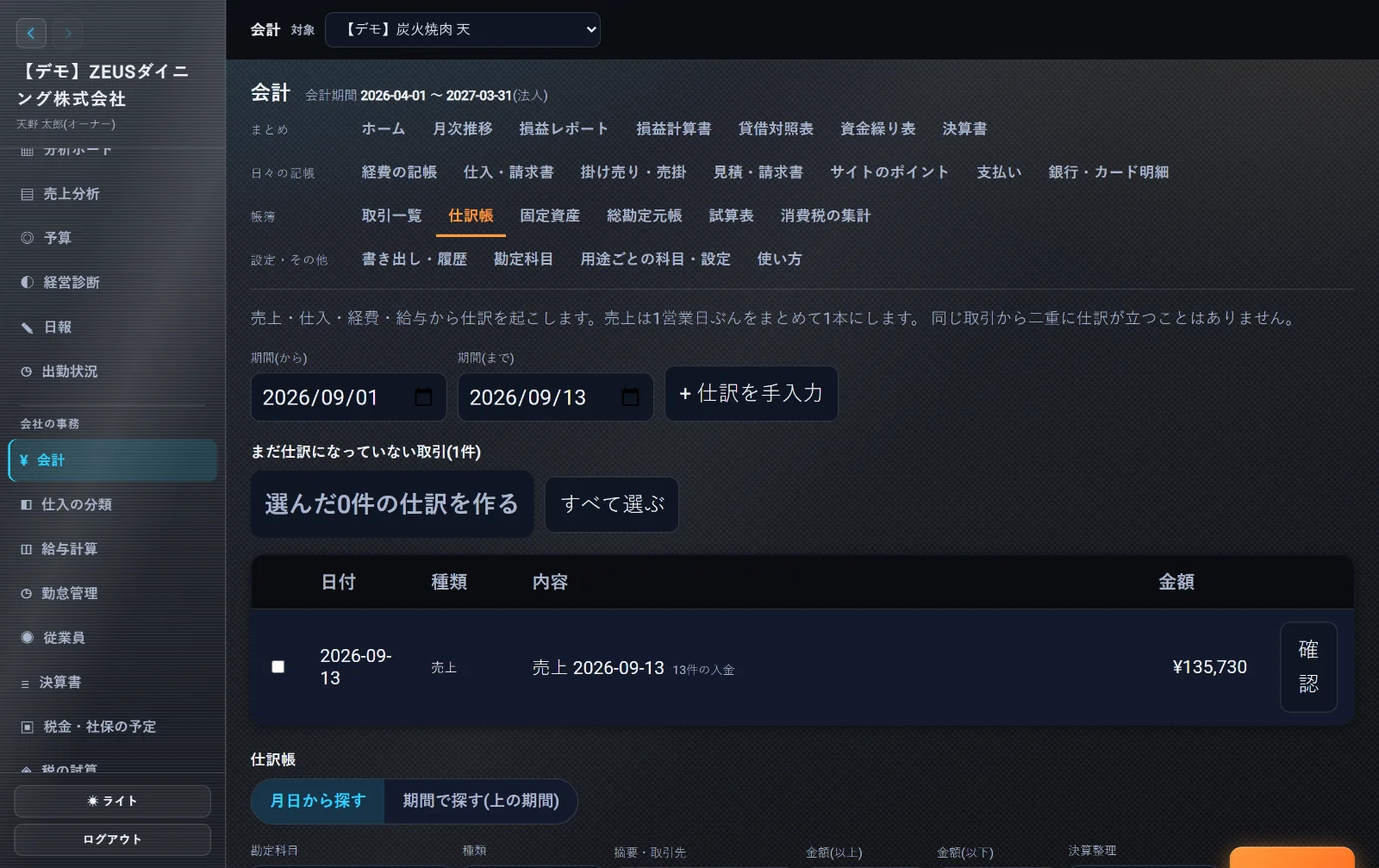Open 勘定科目 tab

coord(523,259)
